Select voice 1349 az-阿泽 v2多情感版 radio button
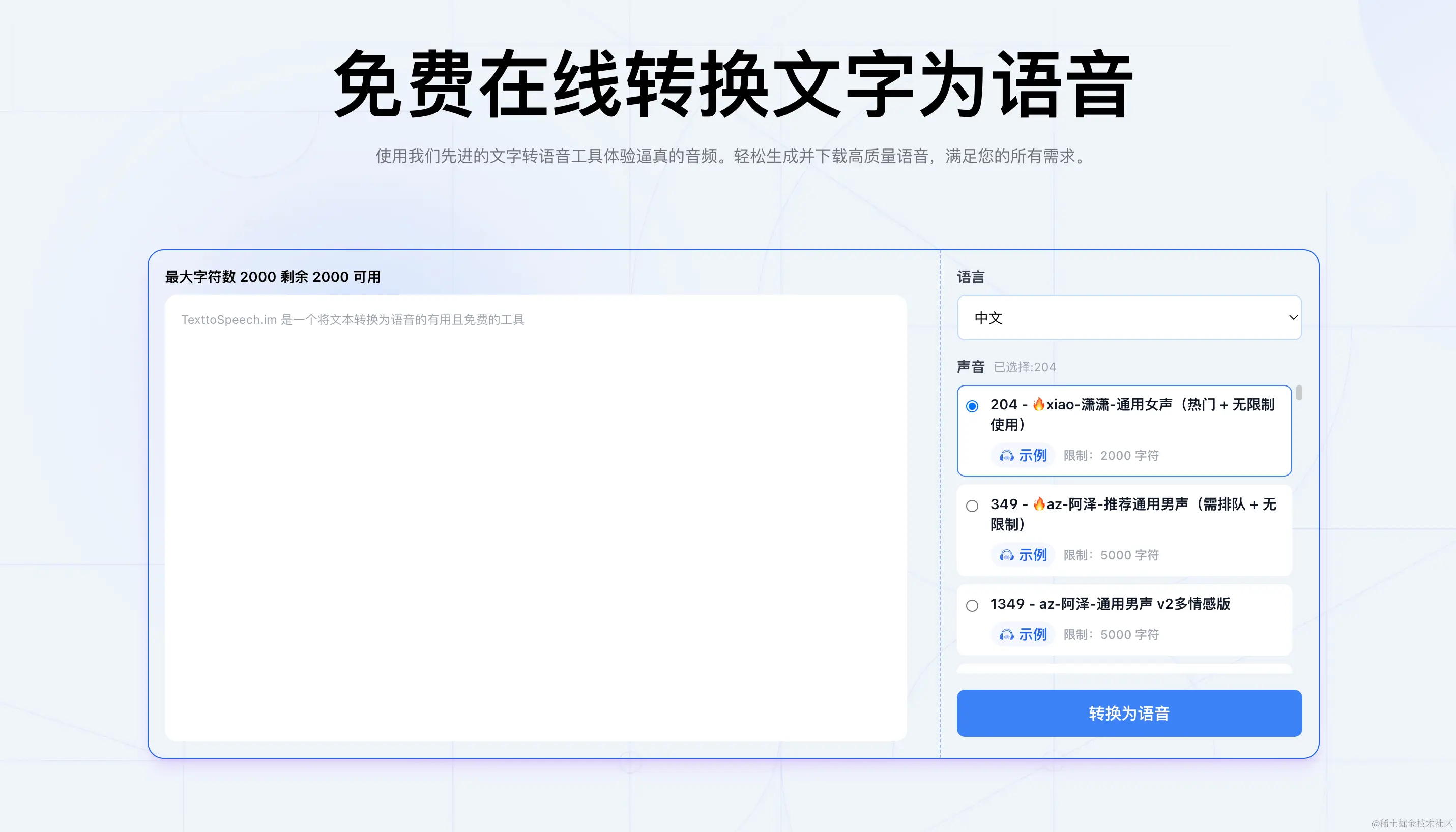Screen dimensions: 1456x832 click(972, 606)
